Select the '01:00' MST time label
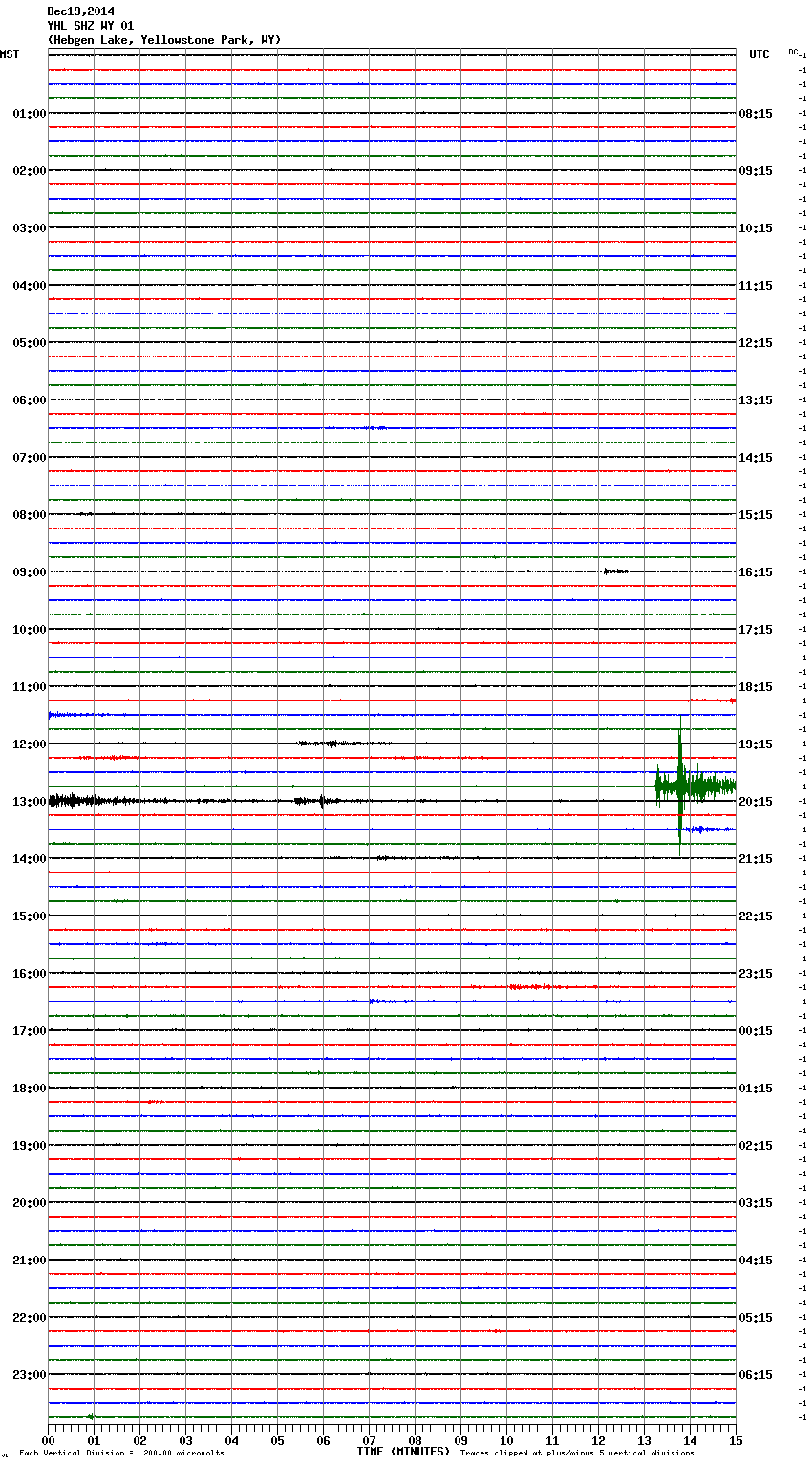The height and width of the screenshot is (1466, 812). (29, 114)
